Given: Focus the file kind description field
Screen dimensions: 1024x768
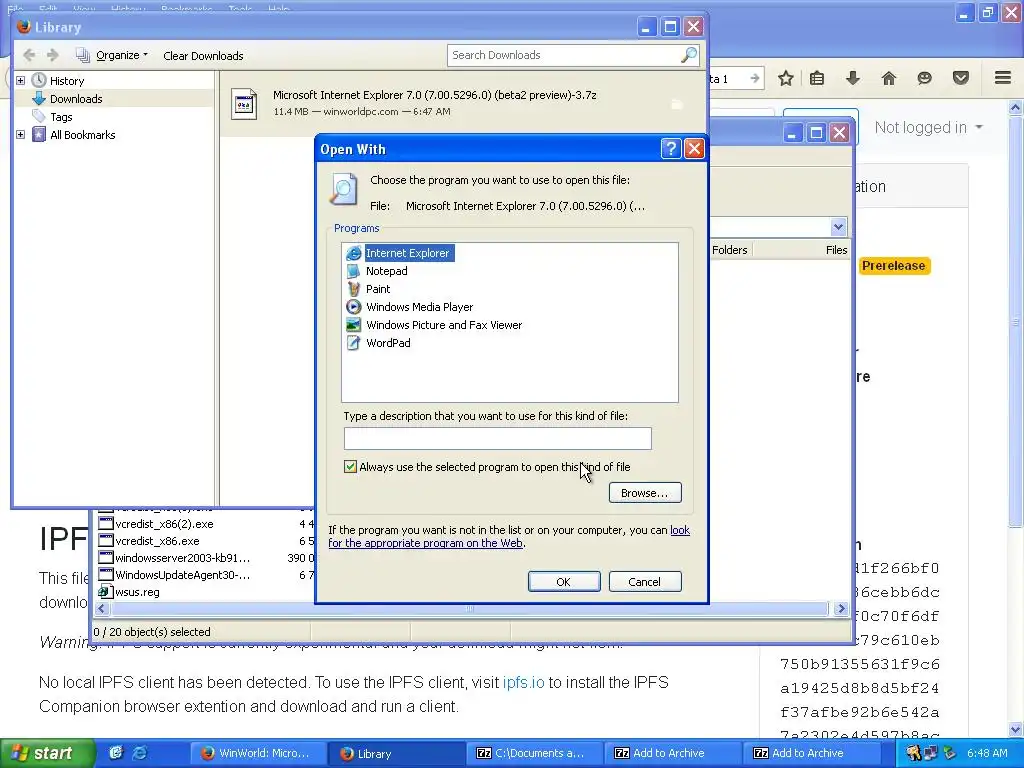Looking at the screenshot, I should coord(497,438).
